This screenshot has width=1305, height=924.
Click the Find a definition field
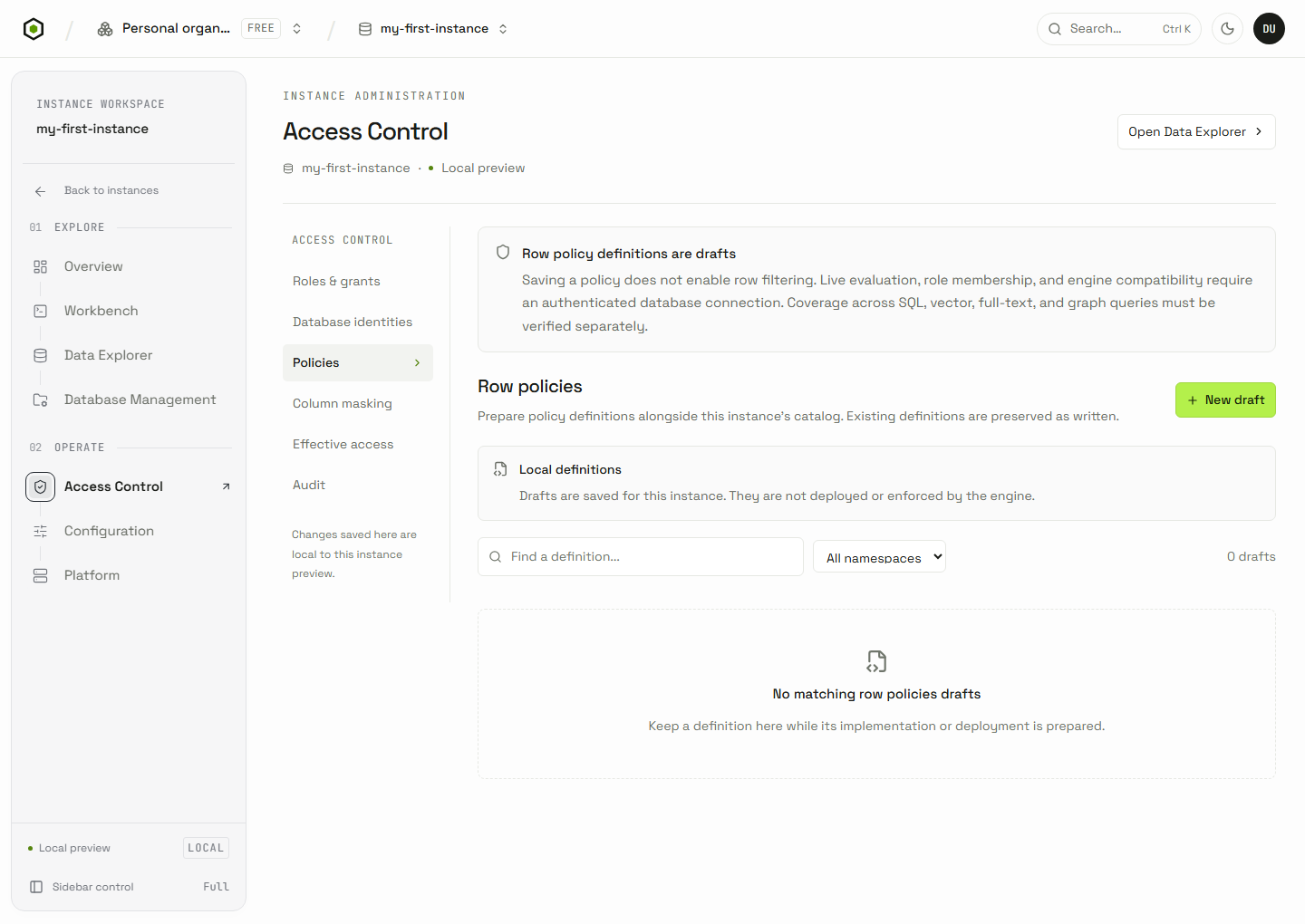tap(641, 556)
